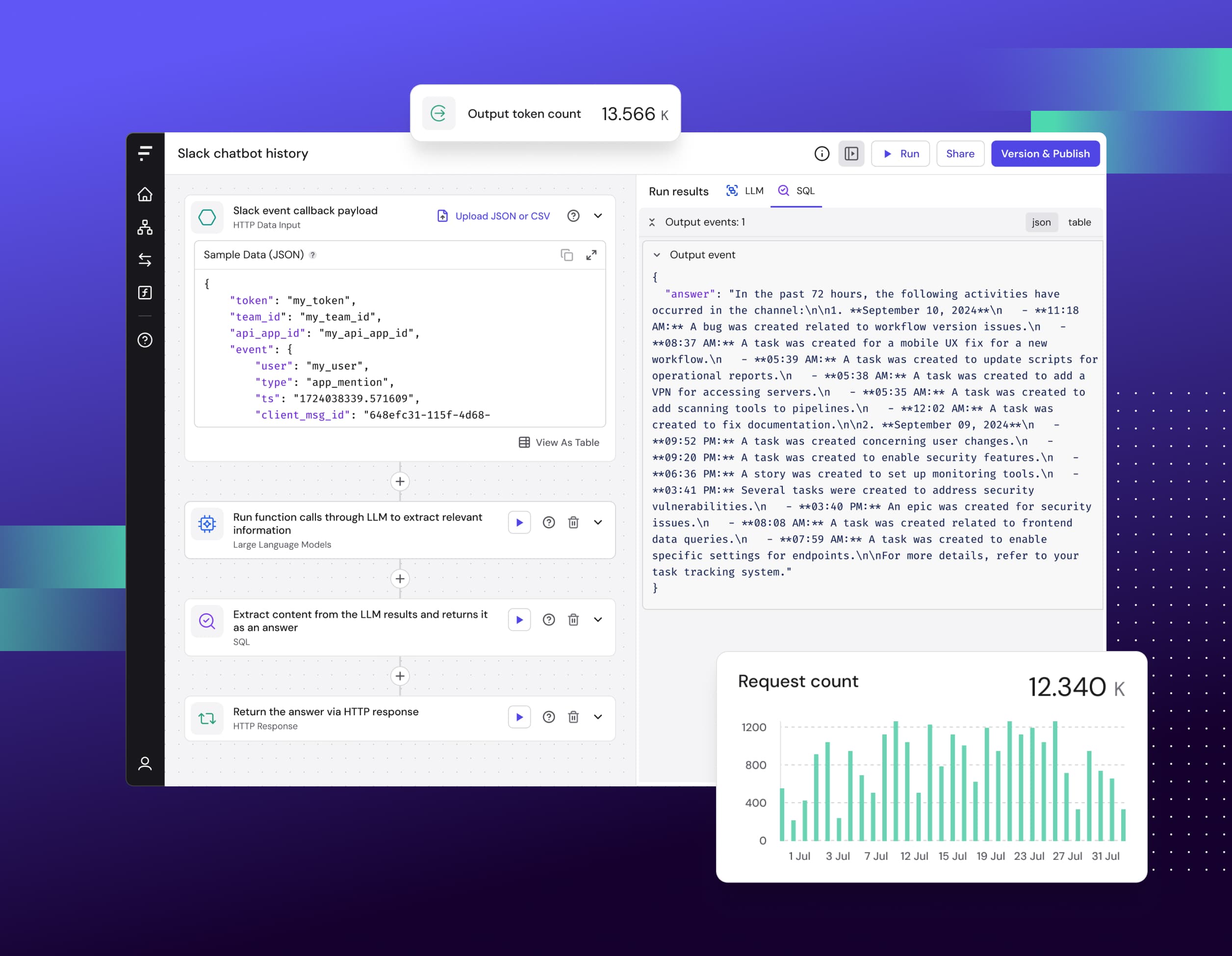Expand the LLM function calls step
Image resolution: width=1232 pixels, height=956 pixels.
click(x=598, y=522)
